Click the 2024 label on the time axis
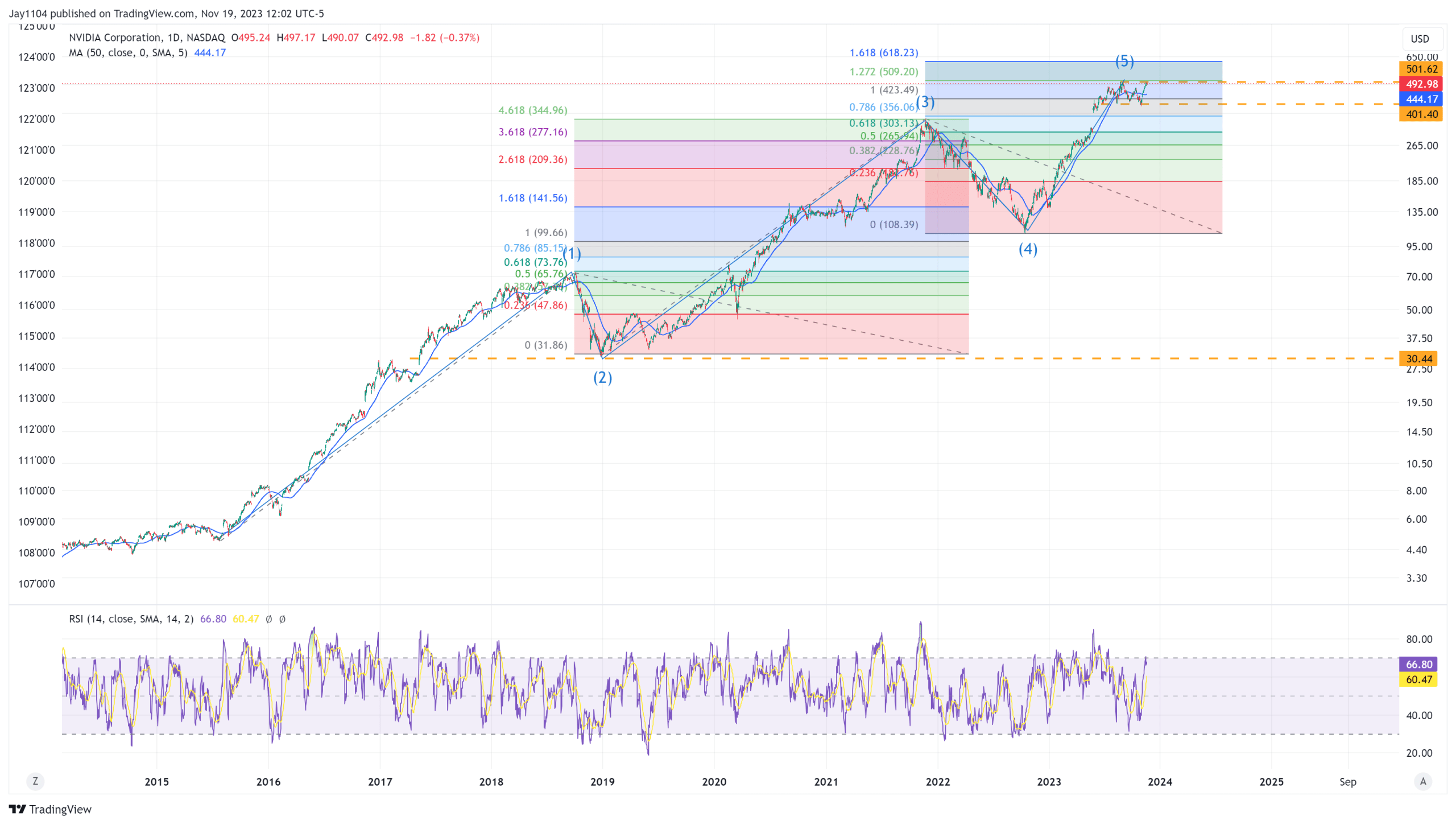 pos(1160,782)
